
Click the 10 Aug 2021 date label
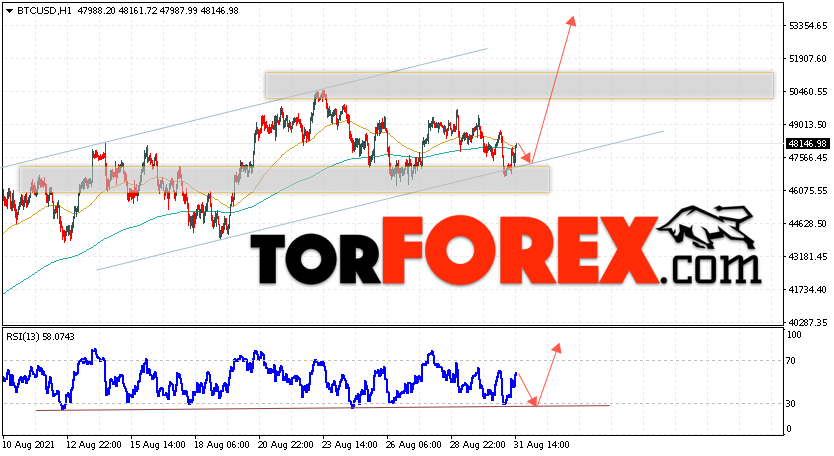(27, 445)
